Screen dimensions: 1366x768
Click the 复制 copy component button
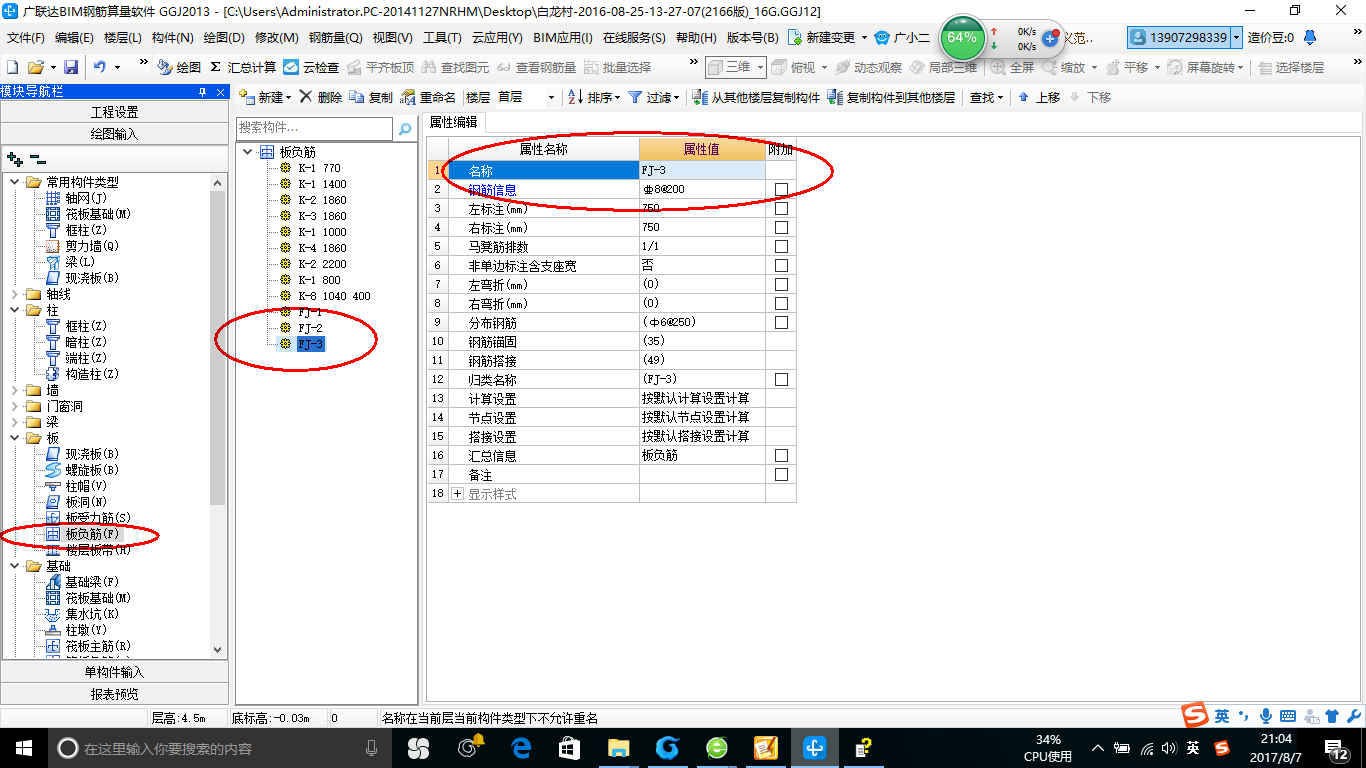tap(371, 97)
